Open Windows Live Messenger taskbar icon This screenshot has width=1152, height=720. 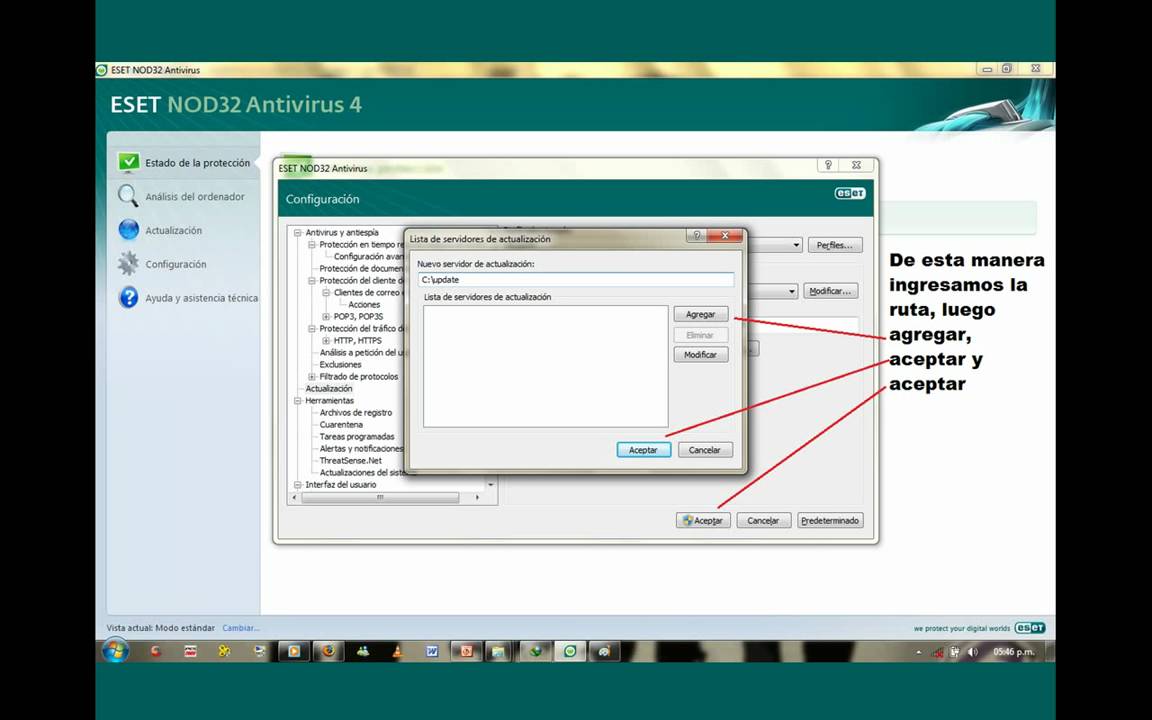point(363,651)
